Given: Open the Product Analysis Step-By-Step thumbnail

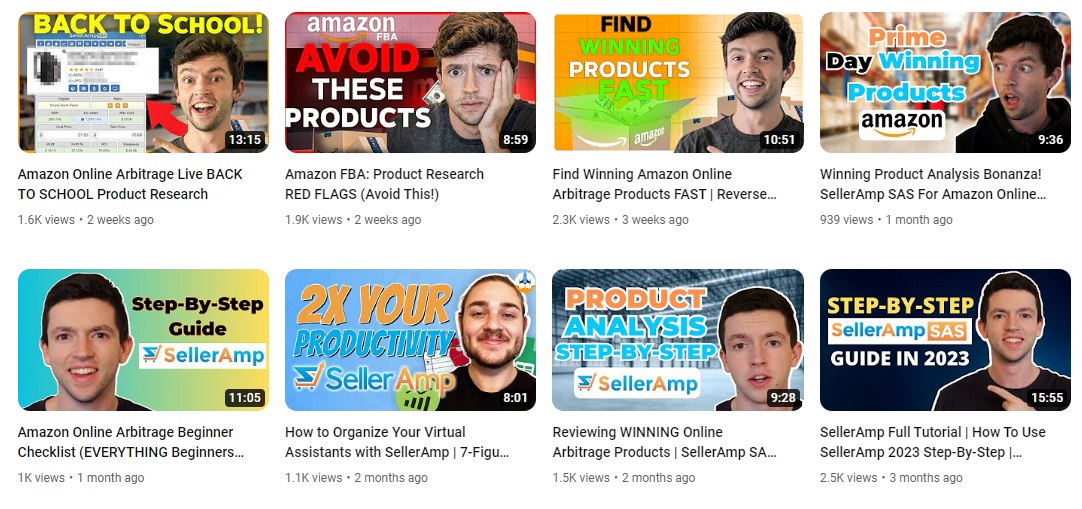Looking at the screenshot, I should coord(678,340).
